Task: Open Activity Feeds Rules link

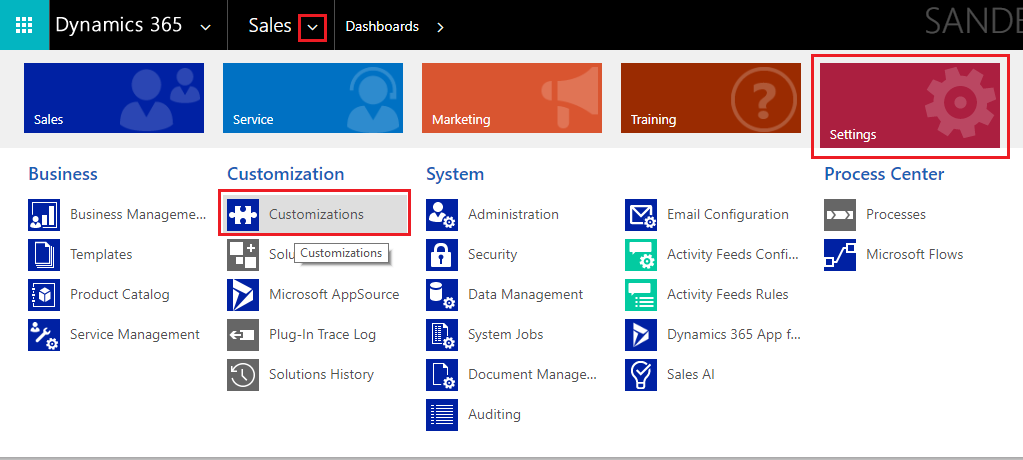Action: click(x=727, y=294)
